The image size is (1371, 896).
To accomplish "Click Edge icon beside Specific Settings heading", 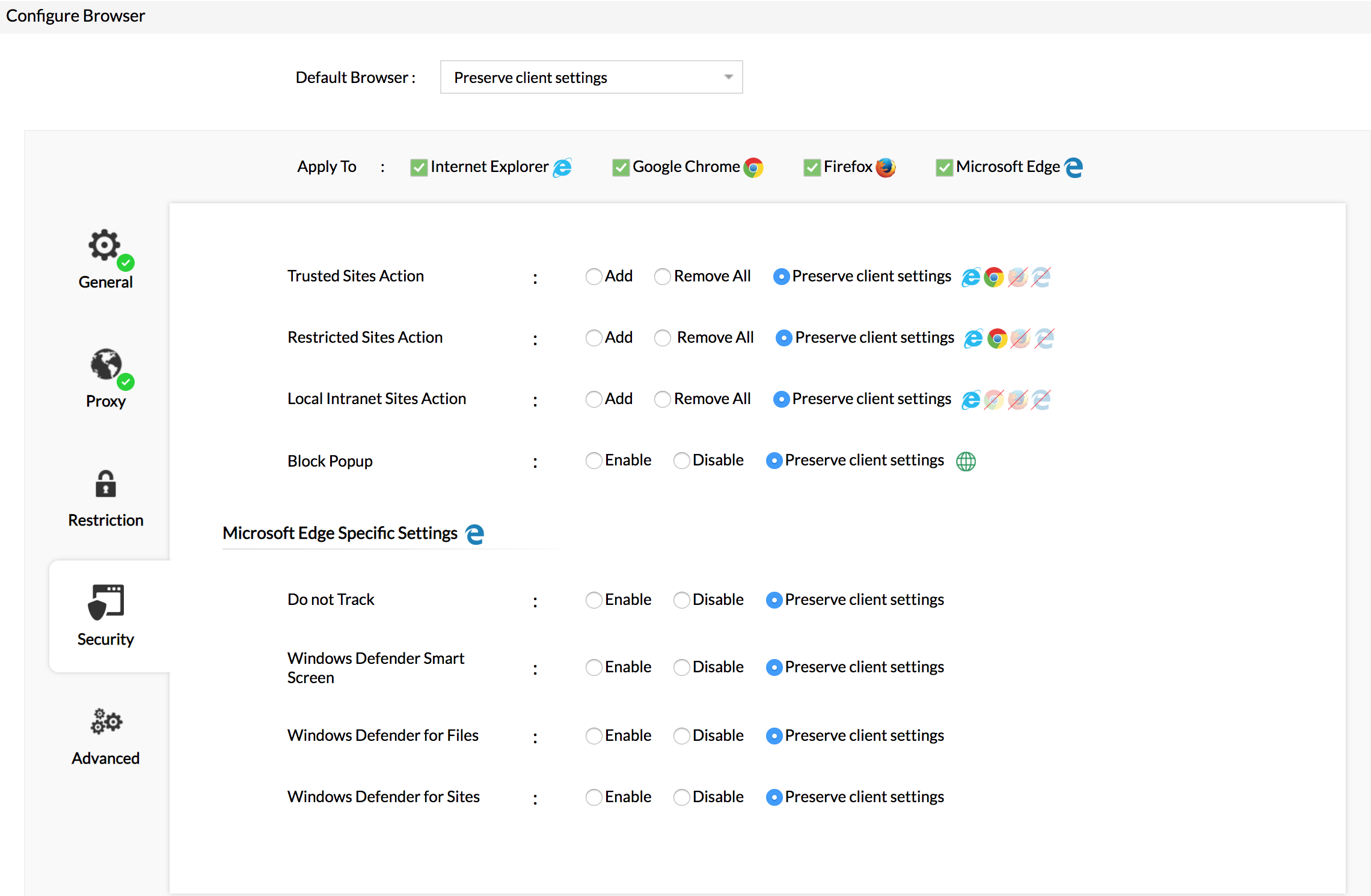I will coord(475,534).
